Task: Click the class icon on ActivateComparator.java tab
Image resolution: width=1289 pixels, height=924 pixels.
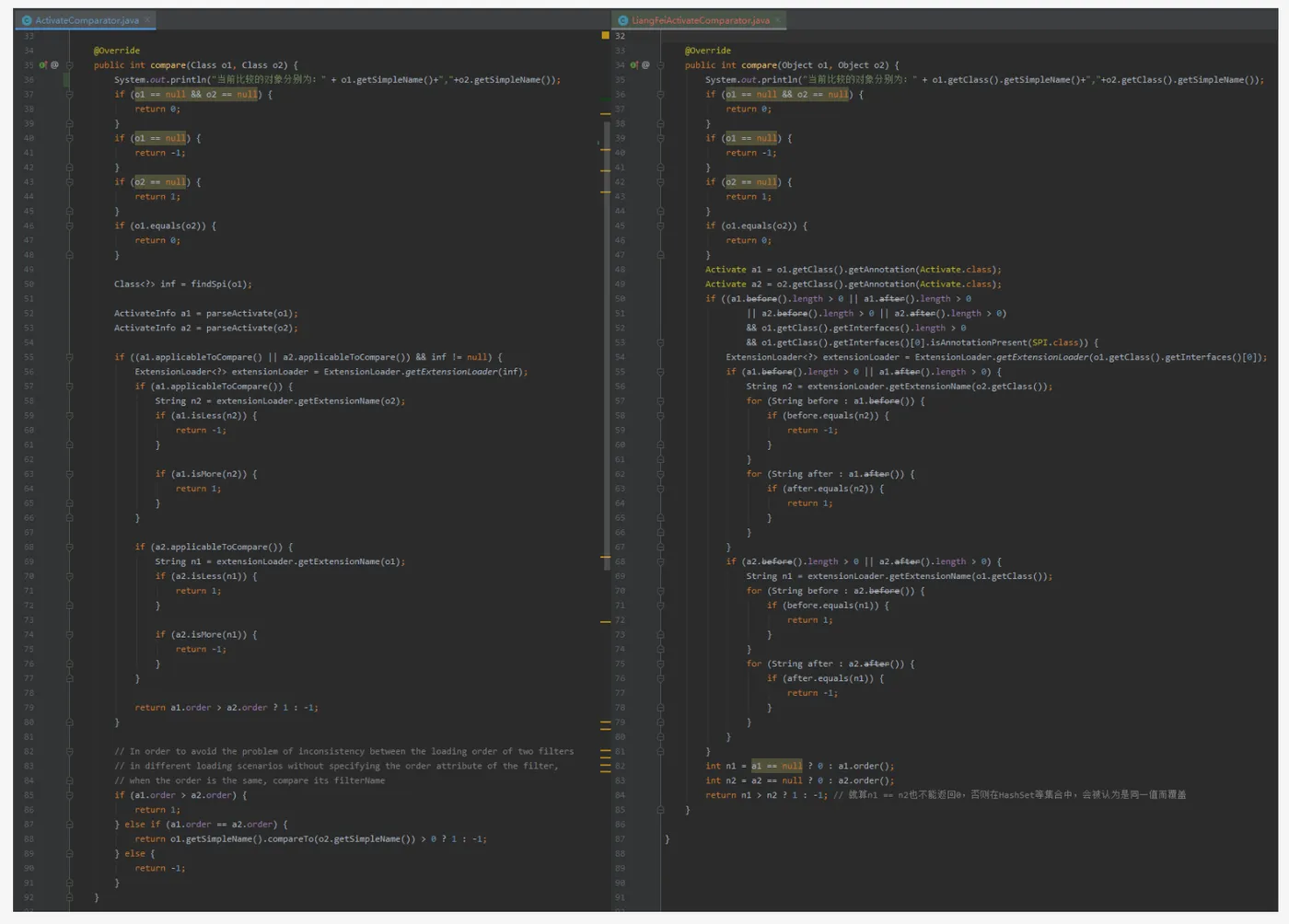Action: pos(27,20)
